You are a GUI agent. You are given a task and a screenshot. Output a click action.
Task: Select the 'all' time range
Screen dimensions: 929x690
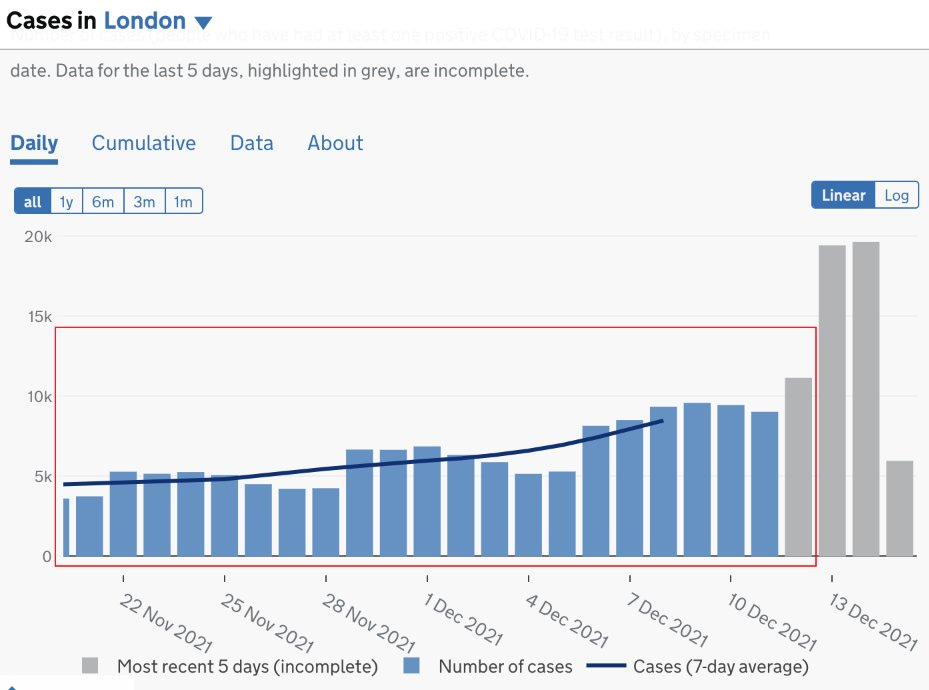(x=33, y=201)
